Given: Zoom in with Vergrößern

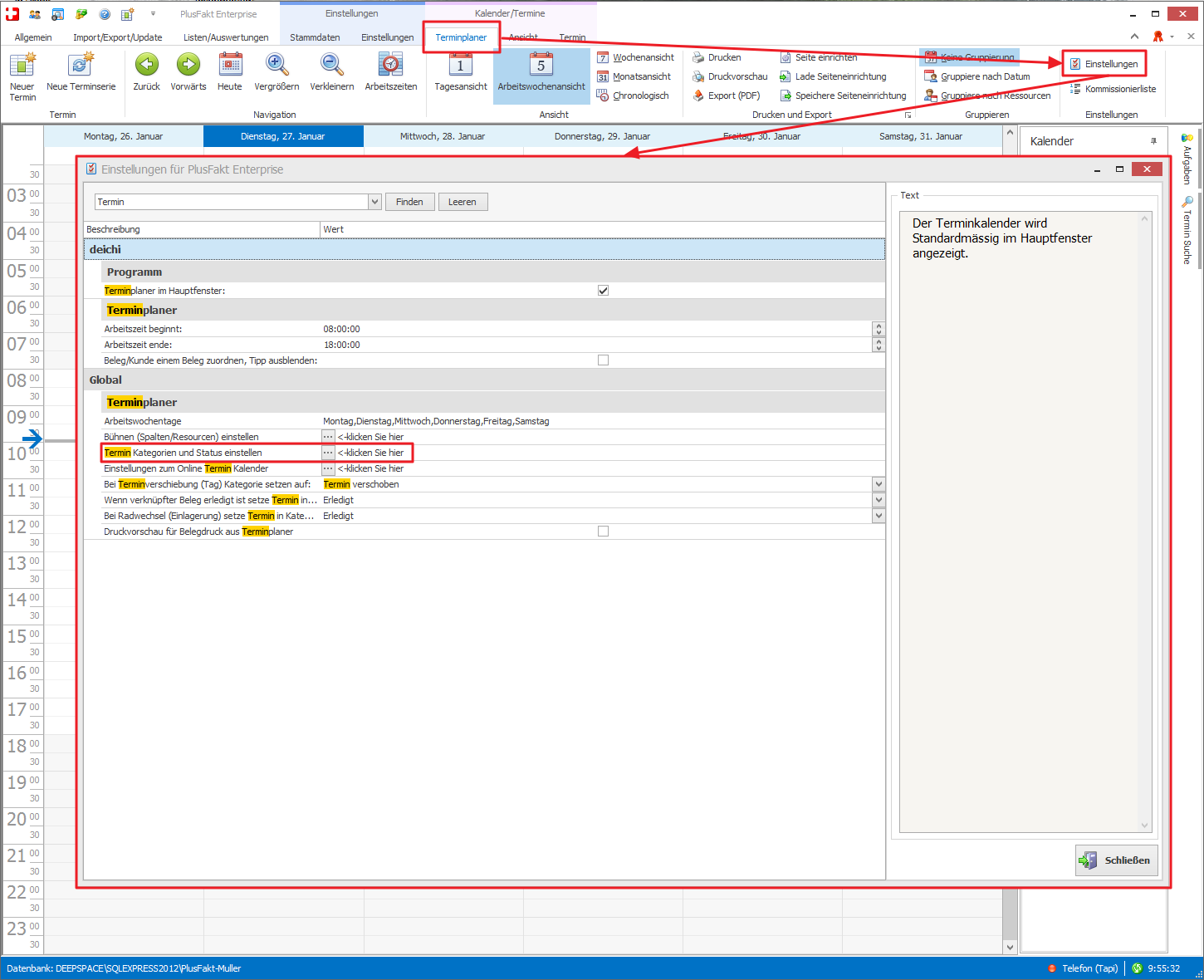Looking at the screenshot, I should point(277,71).
